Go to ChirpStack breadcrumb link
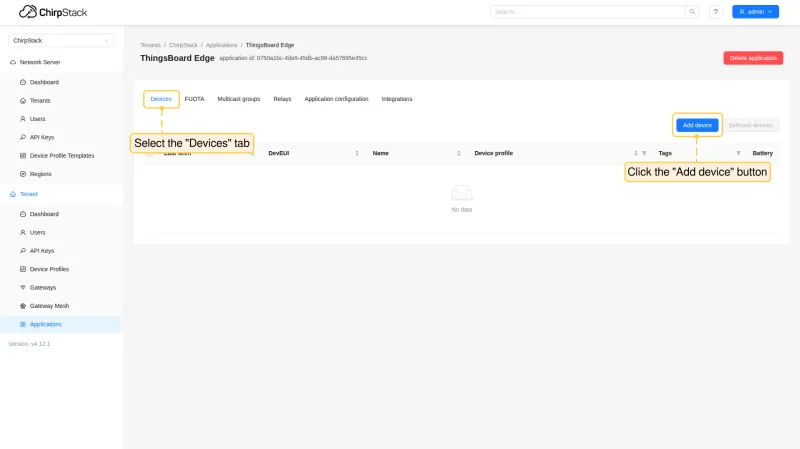 click(183, 45)
